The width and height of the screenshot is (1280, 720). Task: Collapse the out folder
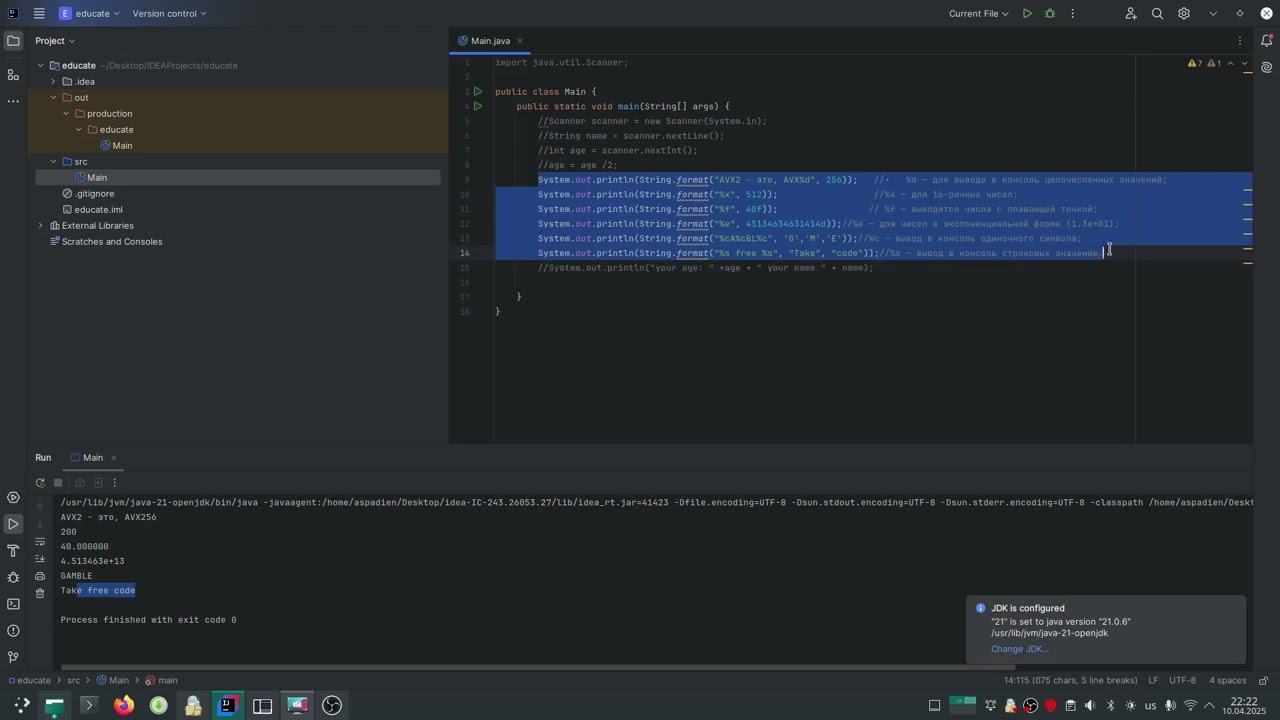pyautogui.click(x=53, y=98)
